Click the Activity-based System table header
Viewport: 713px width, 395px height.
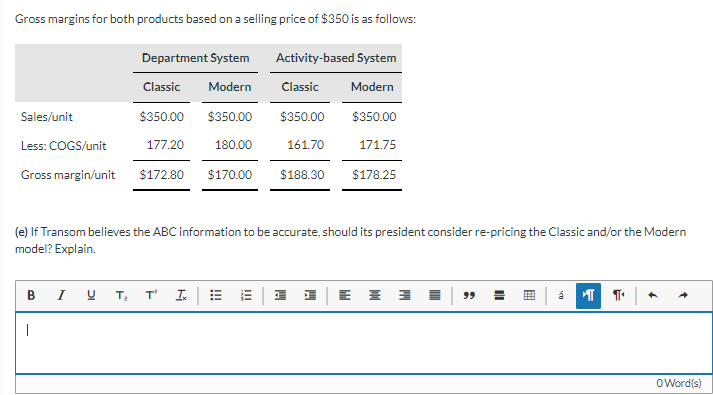pos(336,58)
